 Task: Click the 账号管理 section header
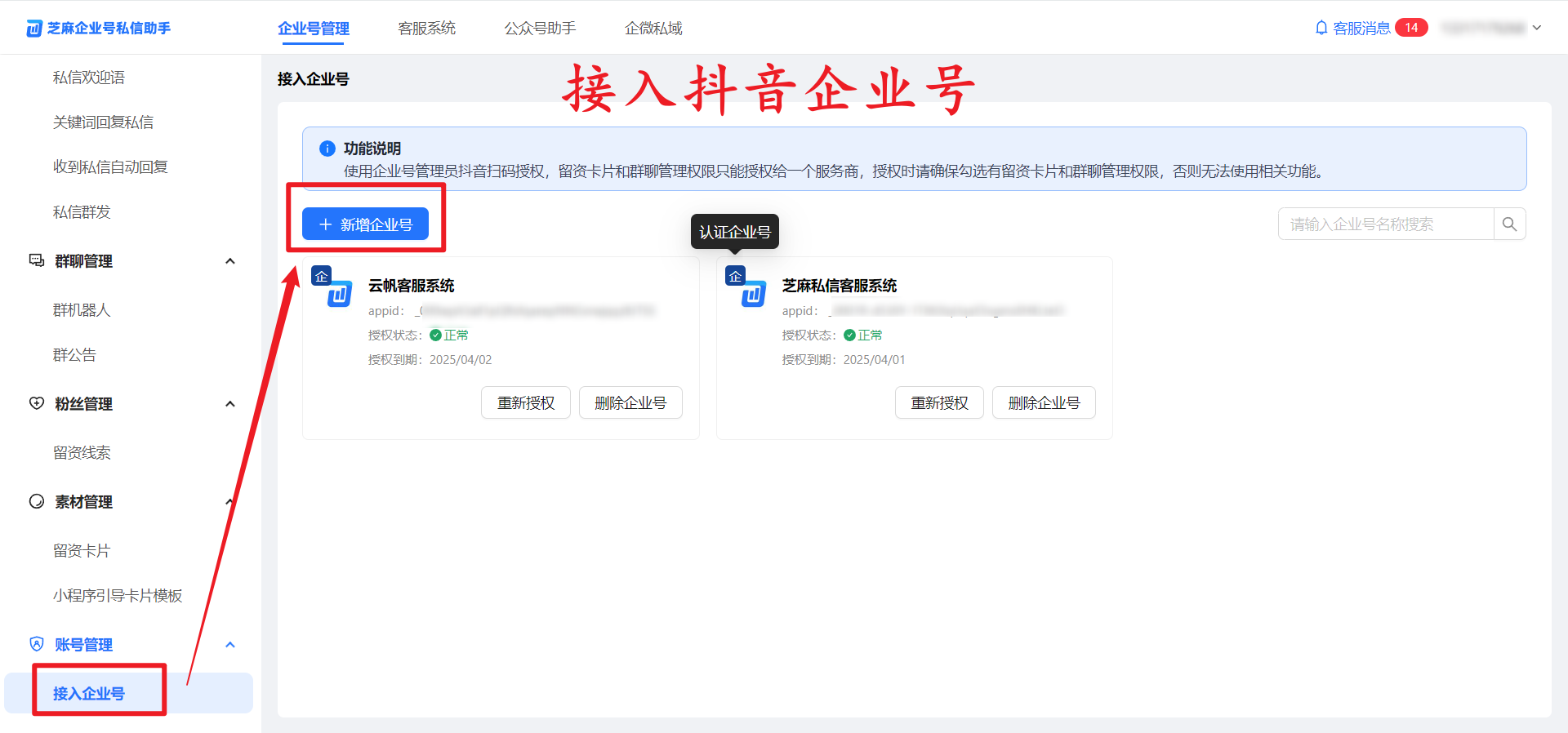pyautogui.click(x=83, y=645)
